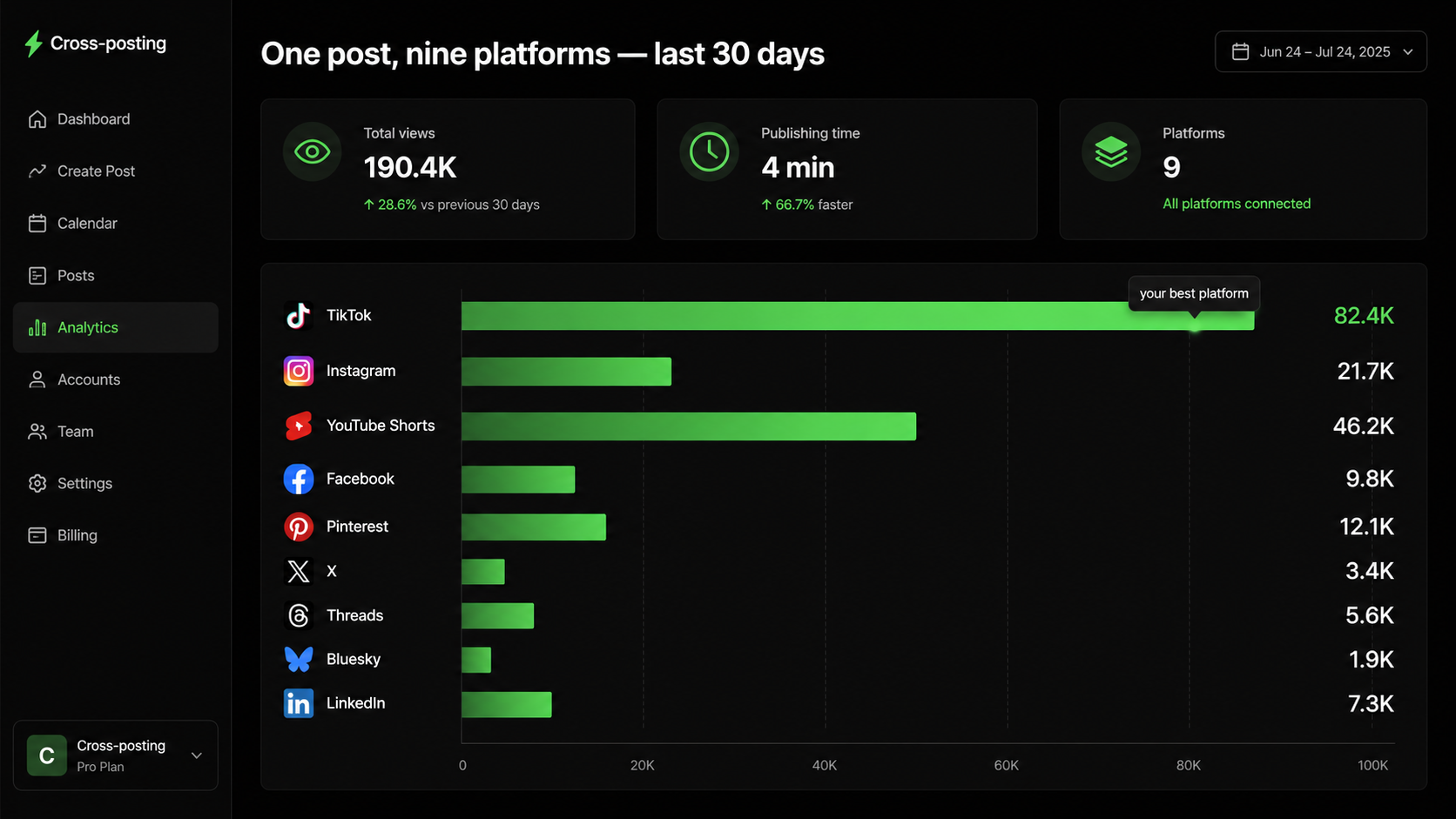This screenshot has width=1456, height=819.
Task: Click the X platform icon
Action: pos(299,571)
